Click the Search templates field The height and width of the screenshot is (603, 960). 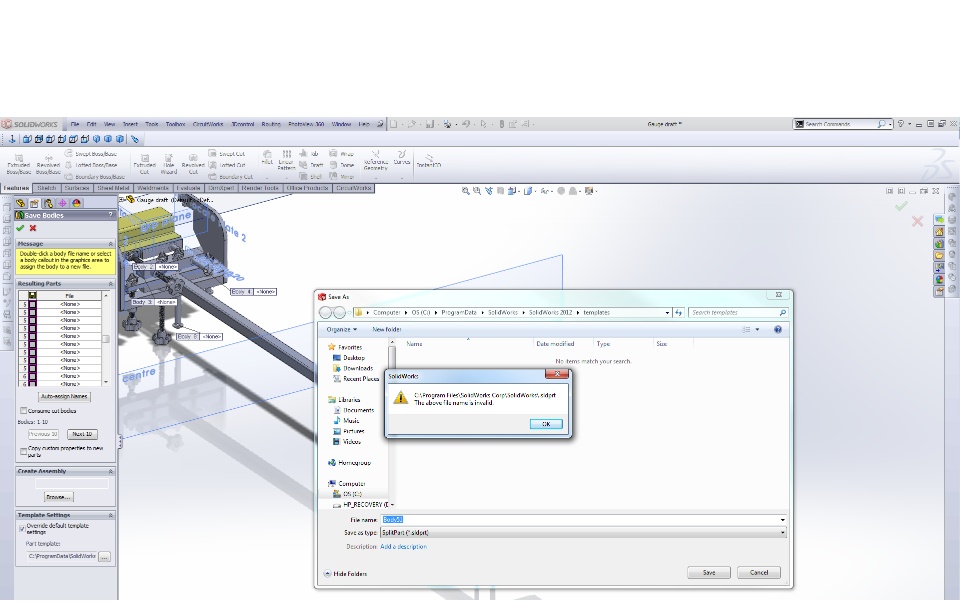pyautogui.click(x=737, y=312)
